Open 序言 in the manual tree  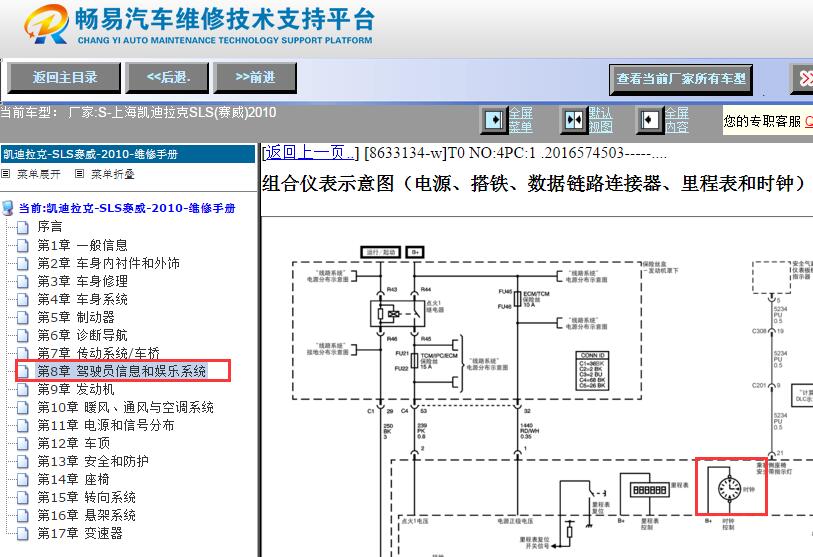click(50, 227)
